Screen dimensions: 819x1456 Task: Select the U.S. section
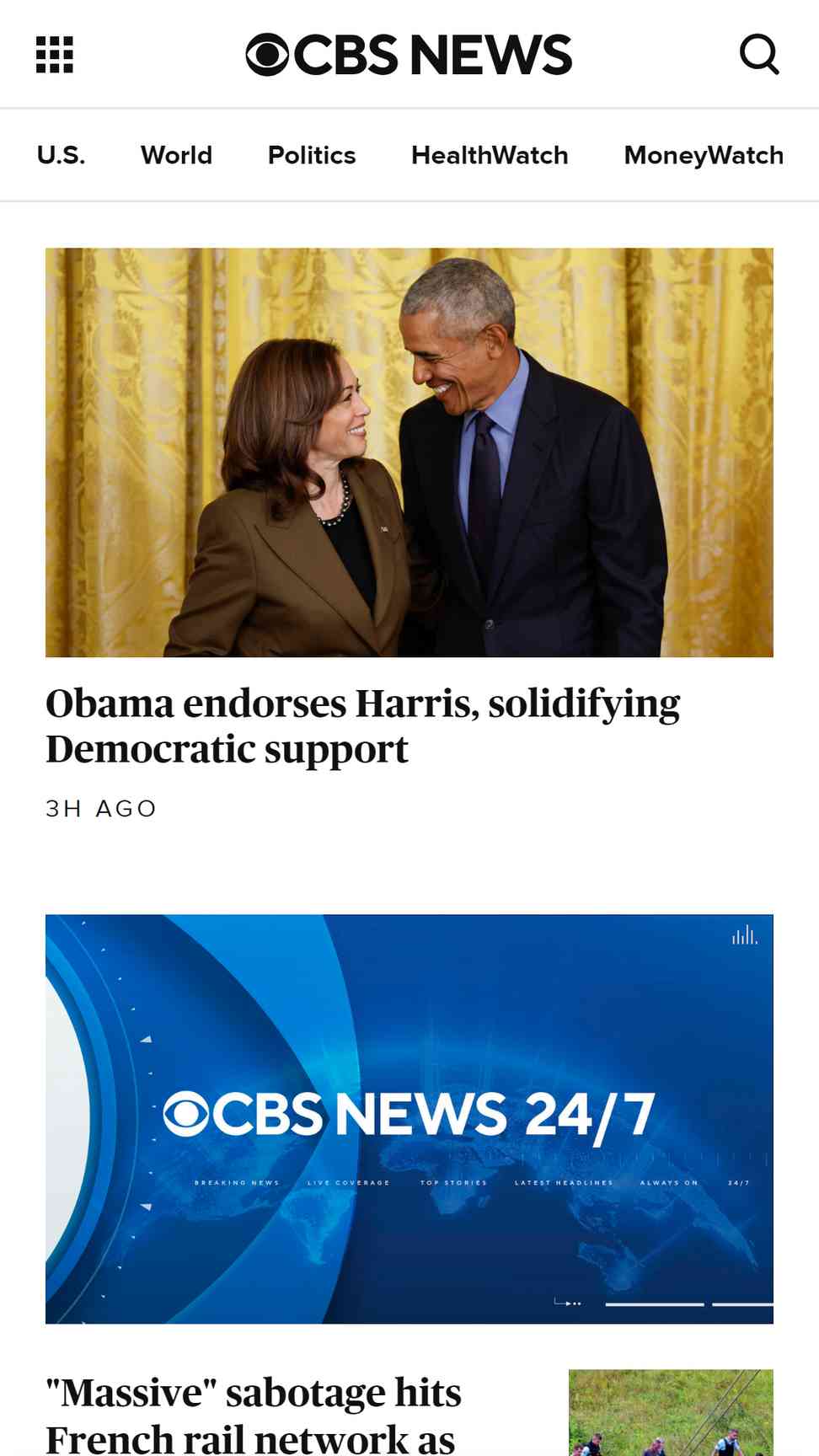tap(61, 155)
